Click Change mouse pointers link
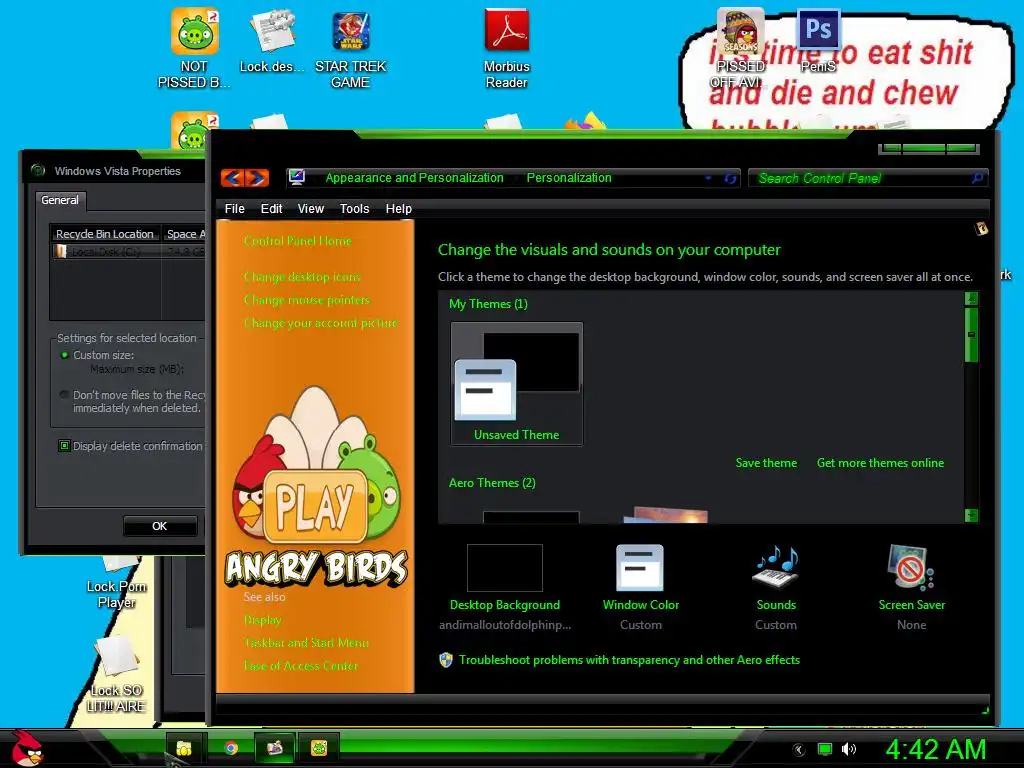1024x768 pixels. tap(307, 300)
